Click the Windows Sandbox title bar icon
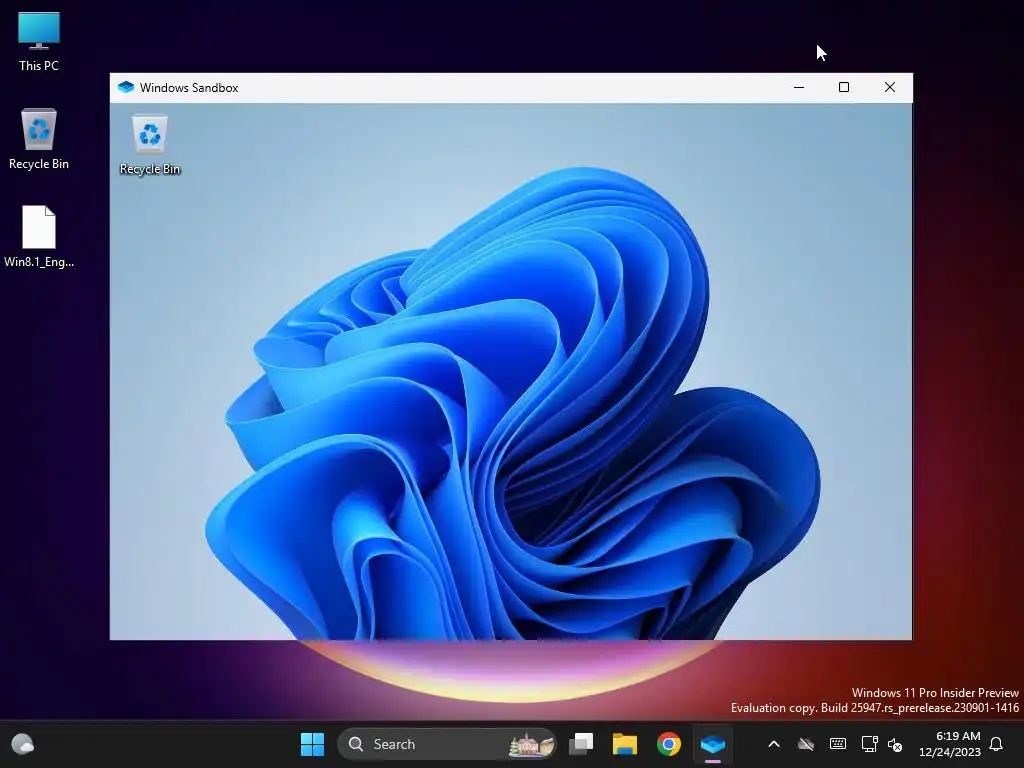This screenshot has width=1024, height=768. pyautogui.click(x=126, y=88)
